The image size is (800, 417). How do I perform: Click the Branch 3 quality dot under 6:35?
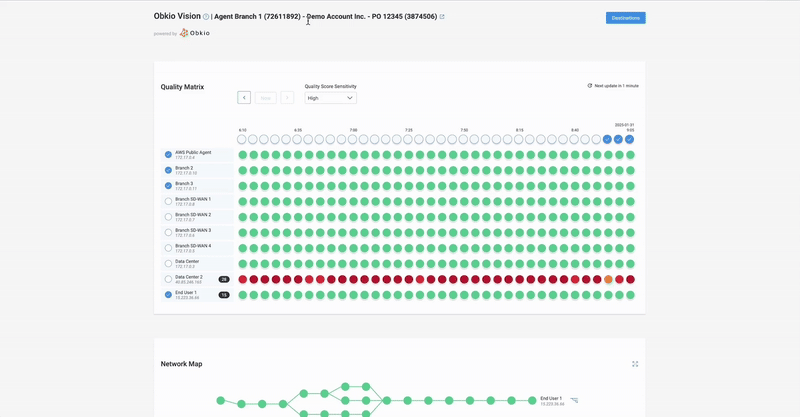pos(298,186)
